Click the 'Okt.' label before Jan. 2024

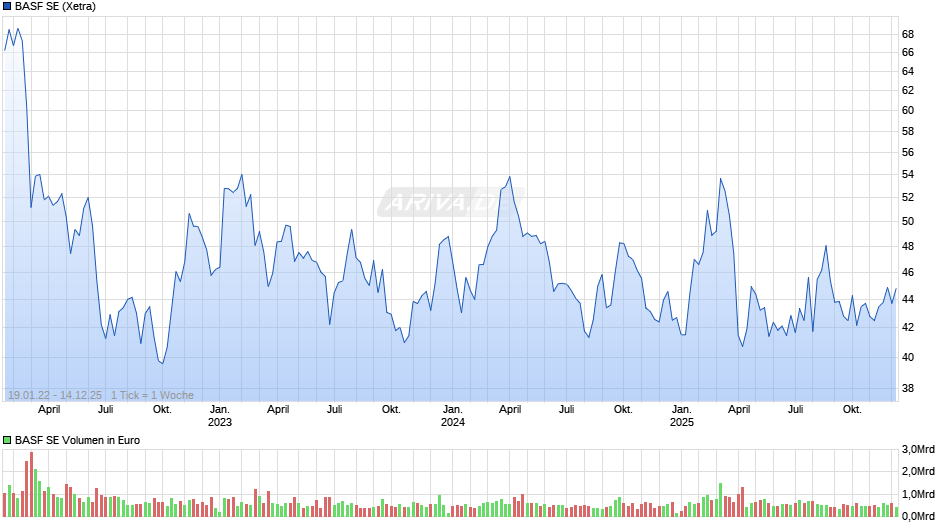click(x=391, y=410)
